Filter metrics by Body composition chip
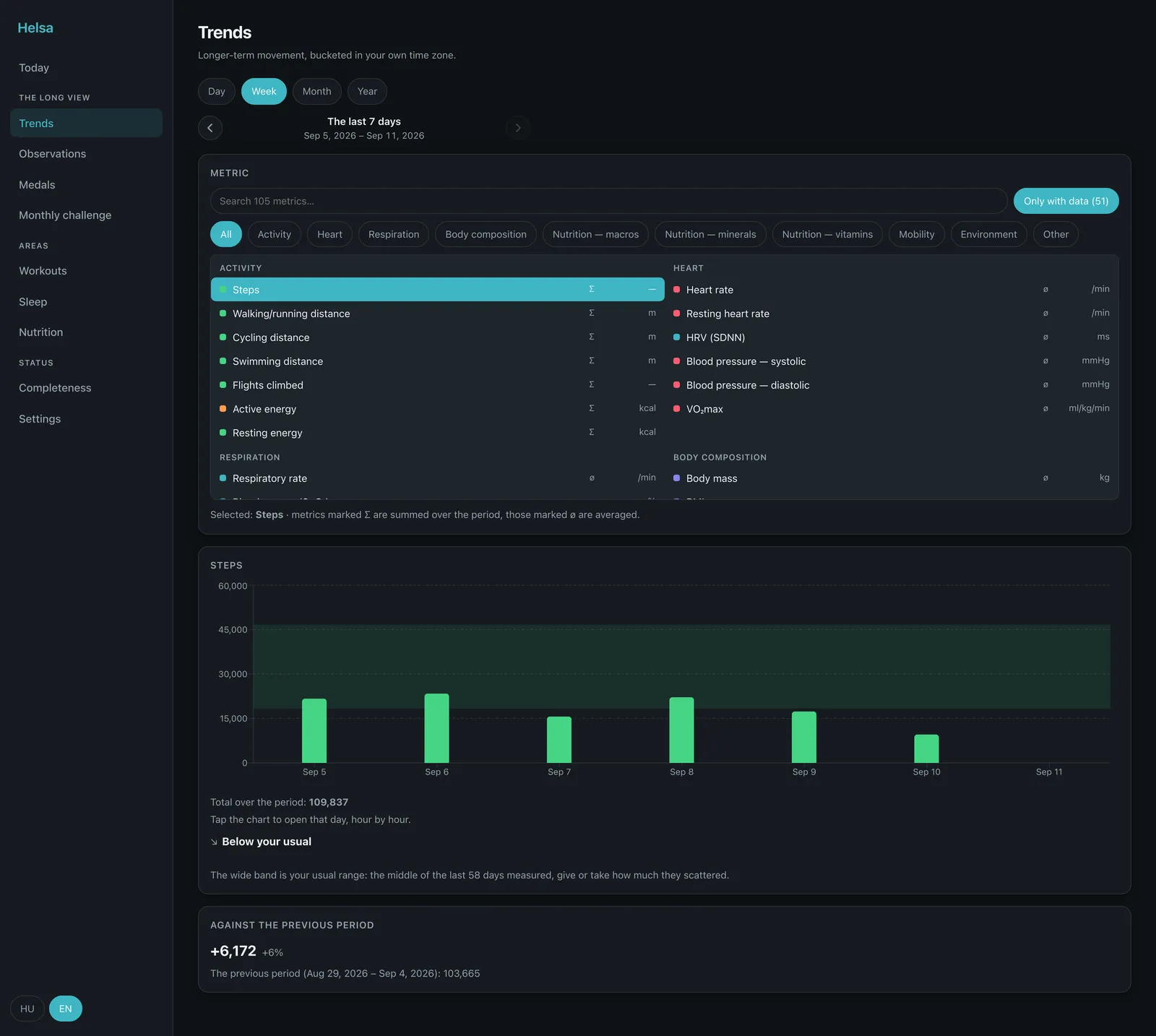 (486, 234)
